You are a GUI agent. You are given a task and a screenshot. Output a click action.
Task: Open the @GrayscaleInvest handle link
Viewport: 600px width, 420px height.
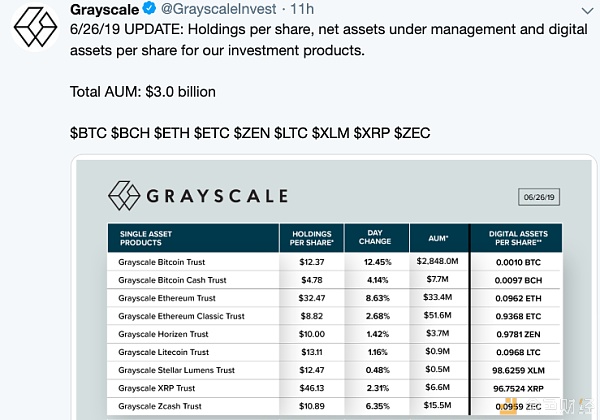click(x=218, y=9)
